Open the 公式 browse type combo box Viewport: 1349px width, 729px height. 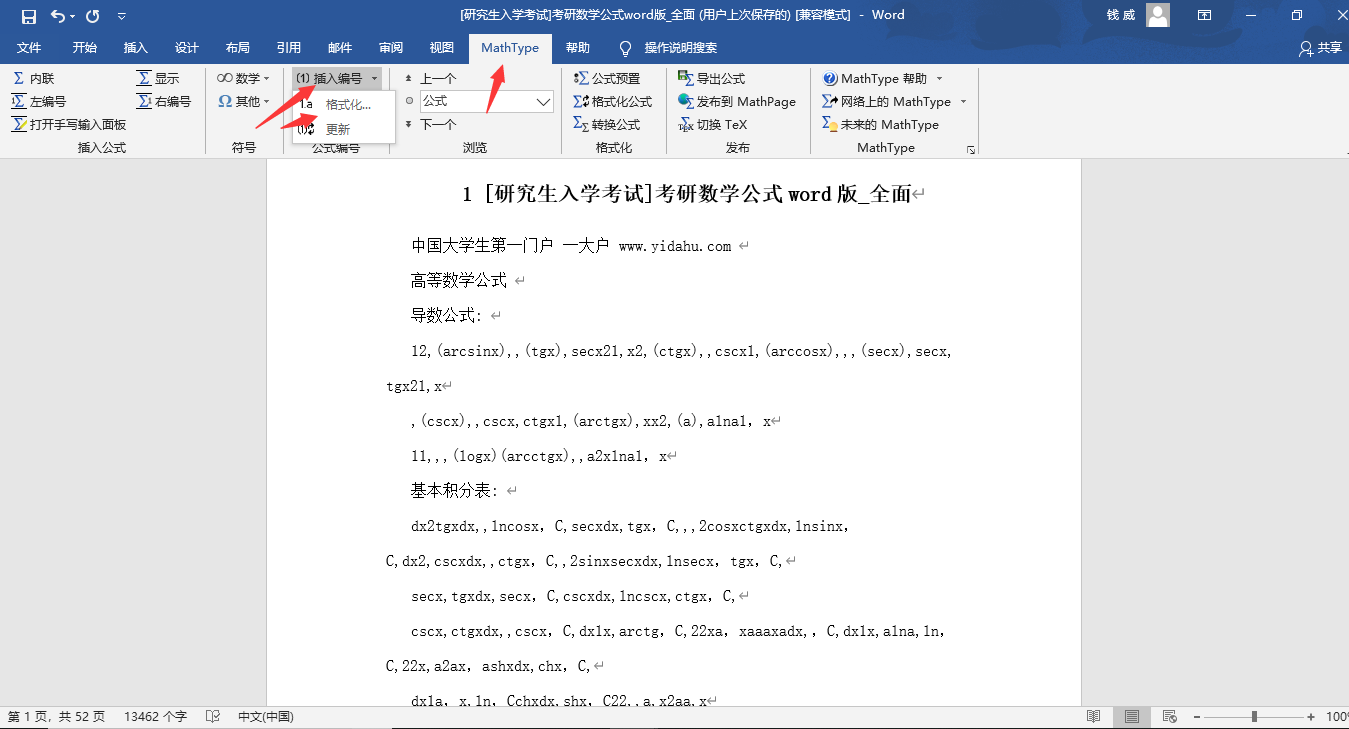click(487, 101)
